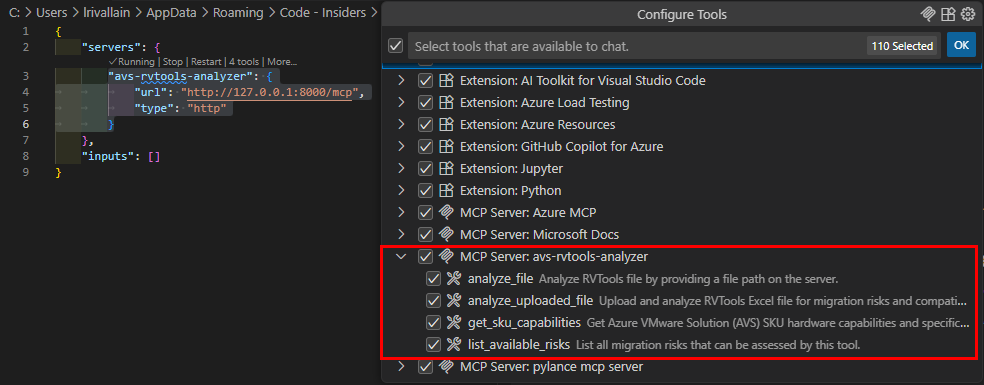Expand the MCP Server: Azure MCP row
The width and height of the screenshot is (984, 385).
click(402, 212)
